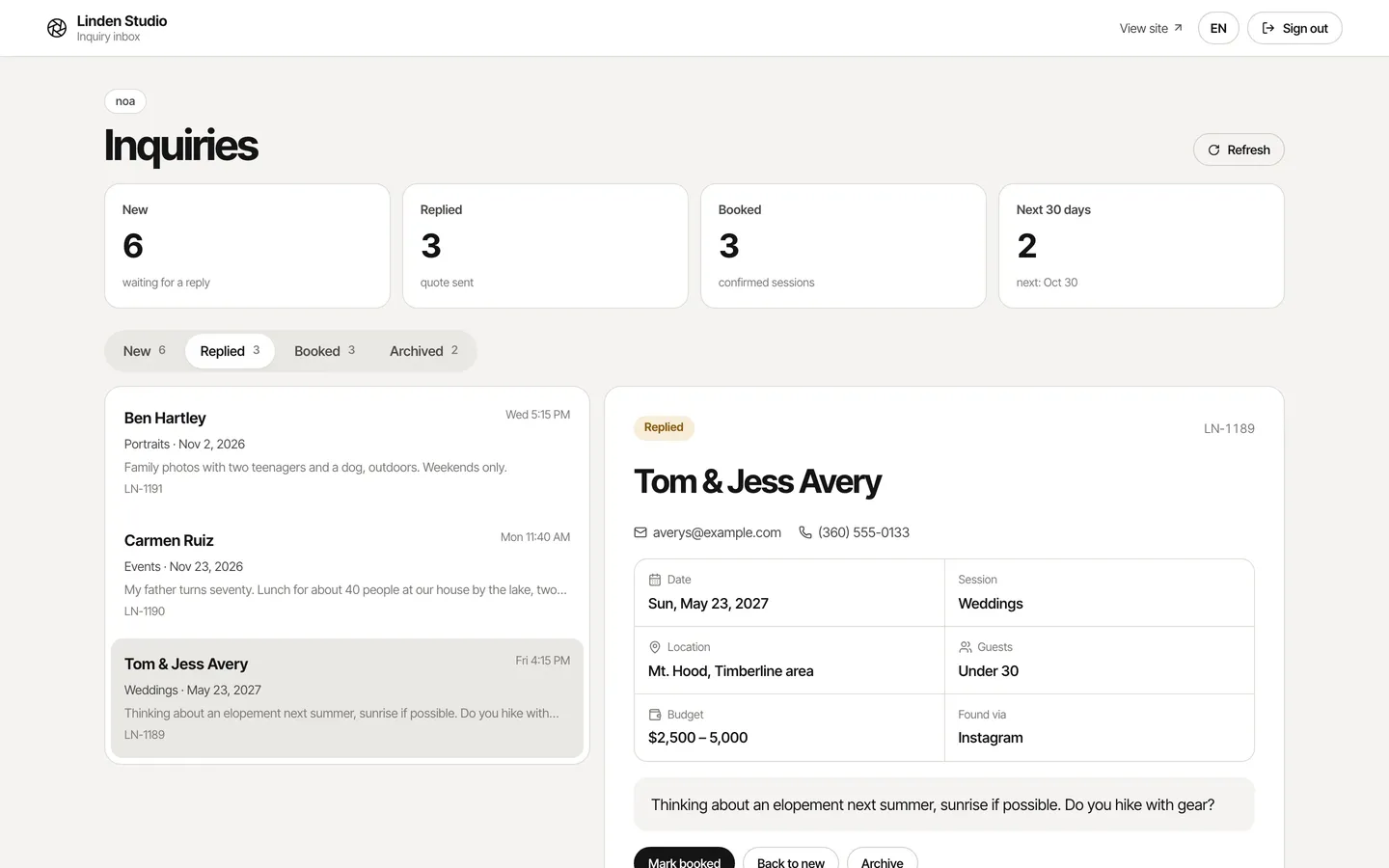
Task: Click the Replied stat card with quote sent
Action: pos(545,246)
